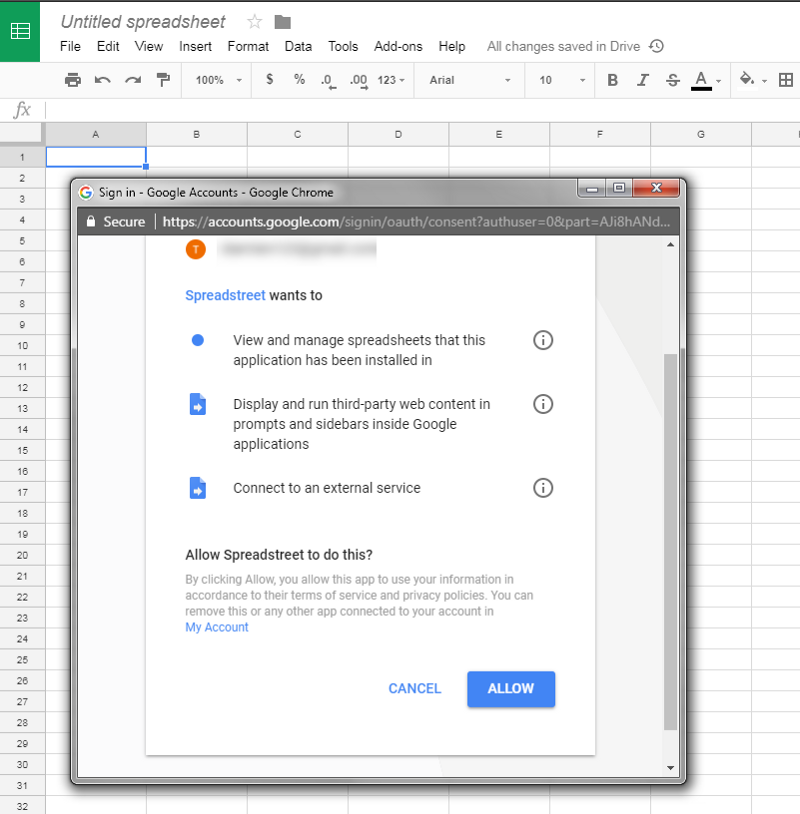Open the zoom 100% dropdown

(x=218, y=80)
